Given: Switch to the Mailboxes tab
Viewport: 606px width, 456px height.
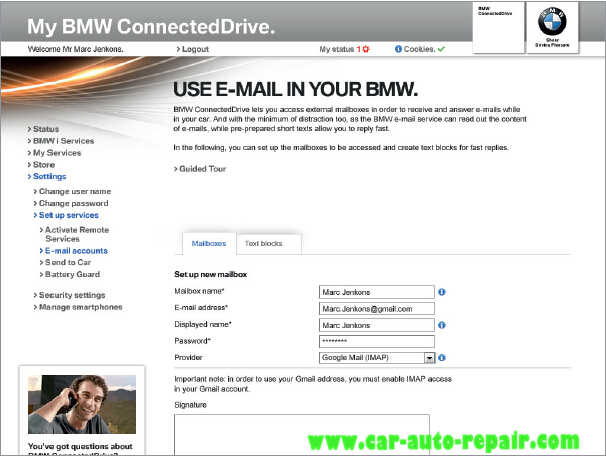Looking at the screenshot, I should click(209, 243).
